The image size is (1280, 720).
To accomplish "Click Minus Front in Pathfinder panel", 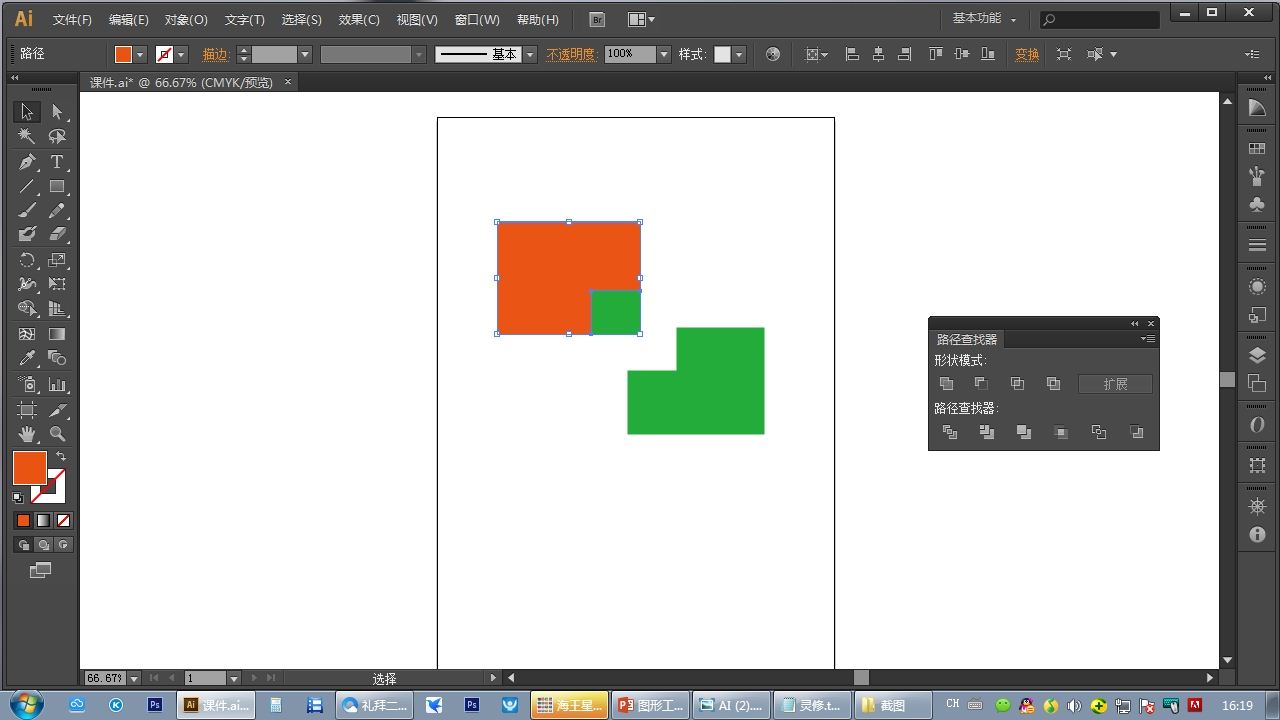I will click(981, 384).
